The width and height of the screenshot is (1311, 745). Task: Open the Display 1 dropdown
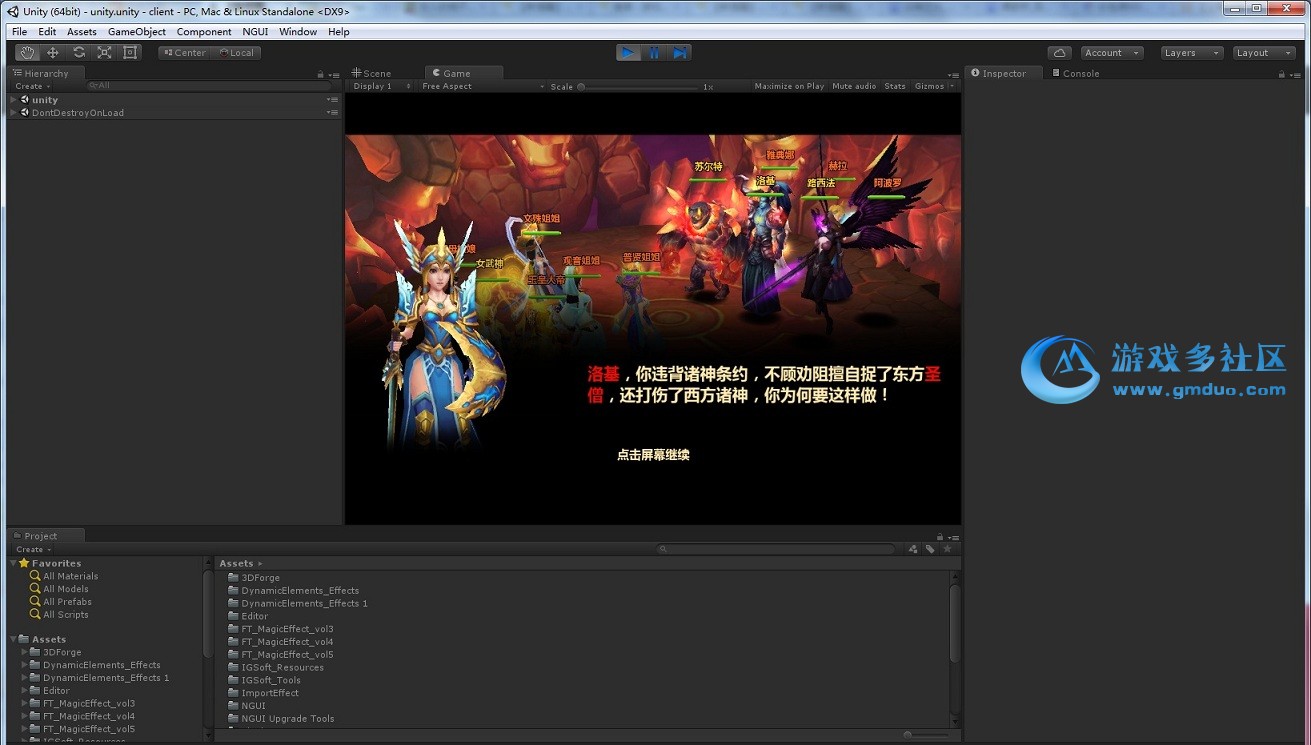coord(380,86)
